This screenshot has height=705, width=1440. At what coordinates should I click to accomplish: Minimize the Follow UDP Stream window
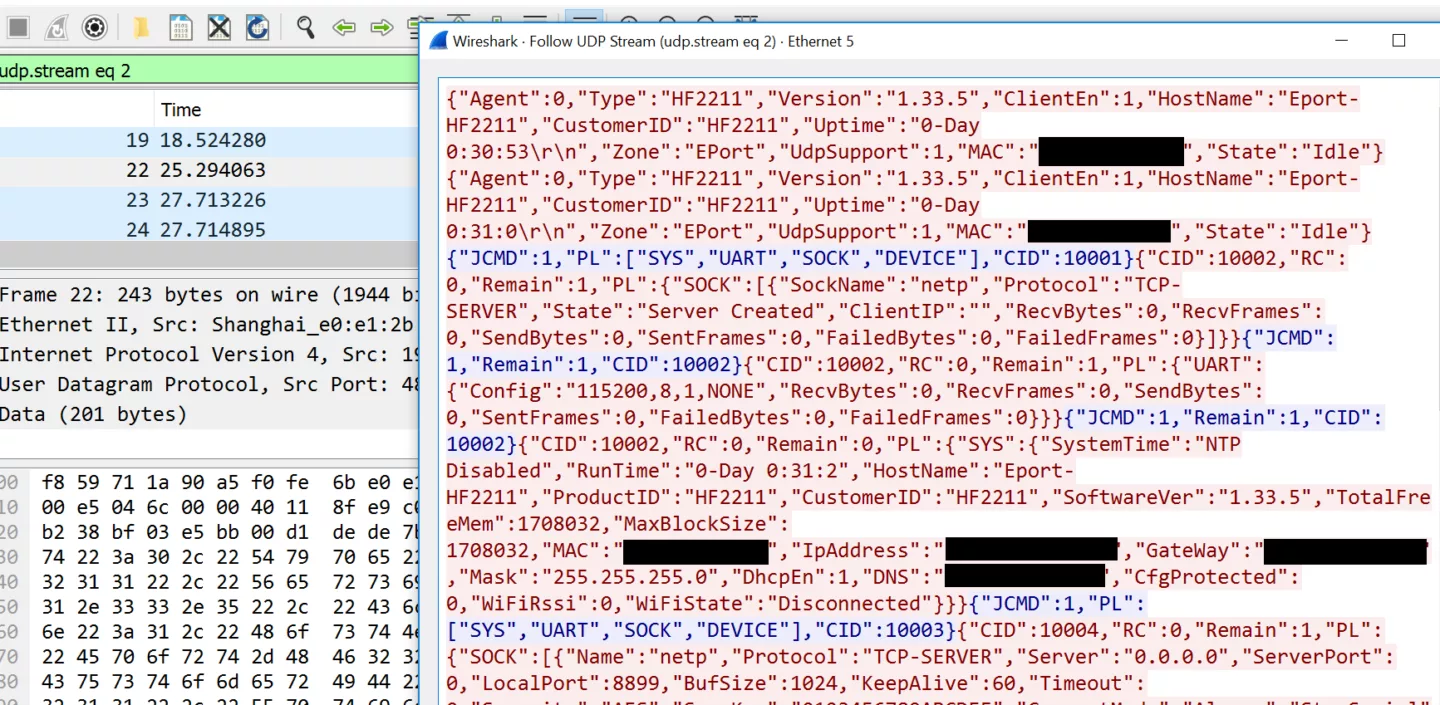tap(1340, 41)
